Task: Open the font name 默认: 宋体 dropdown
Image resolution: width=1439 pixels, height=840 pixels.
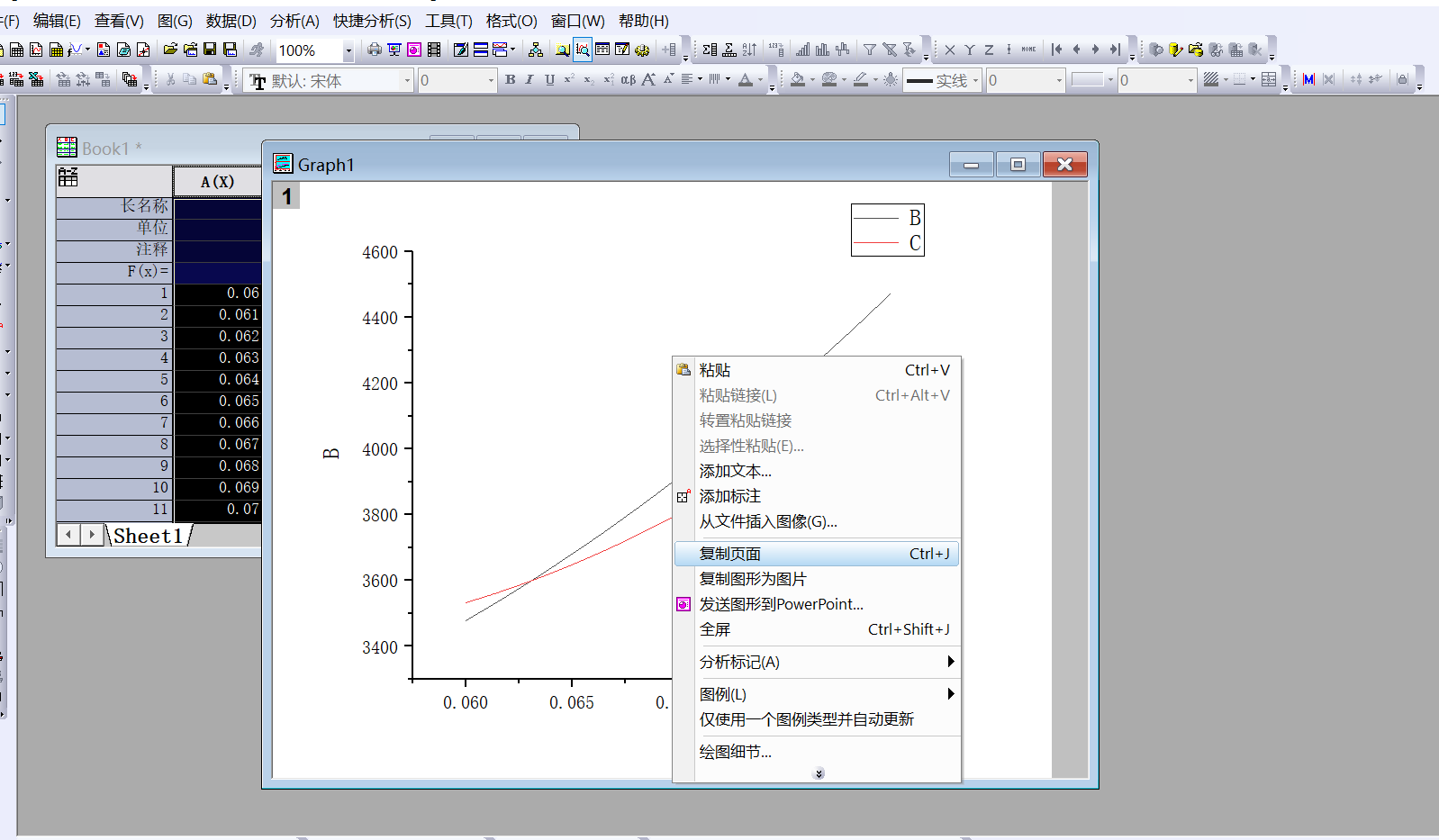Action: pos(406,80)
